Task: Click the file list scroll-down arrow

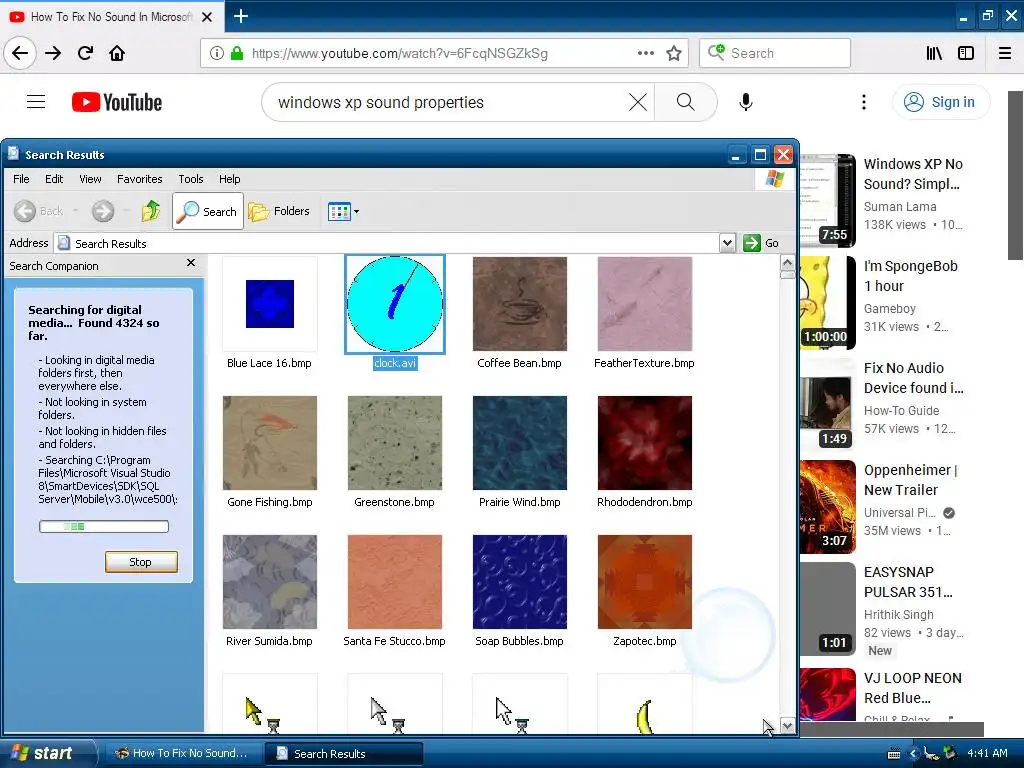Action: point(787,726)
